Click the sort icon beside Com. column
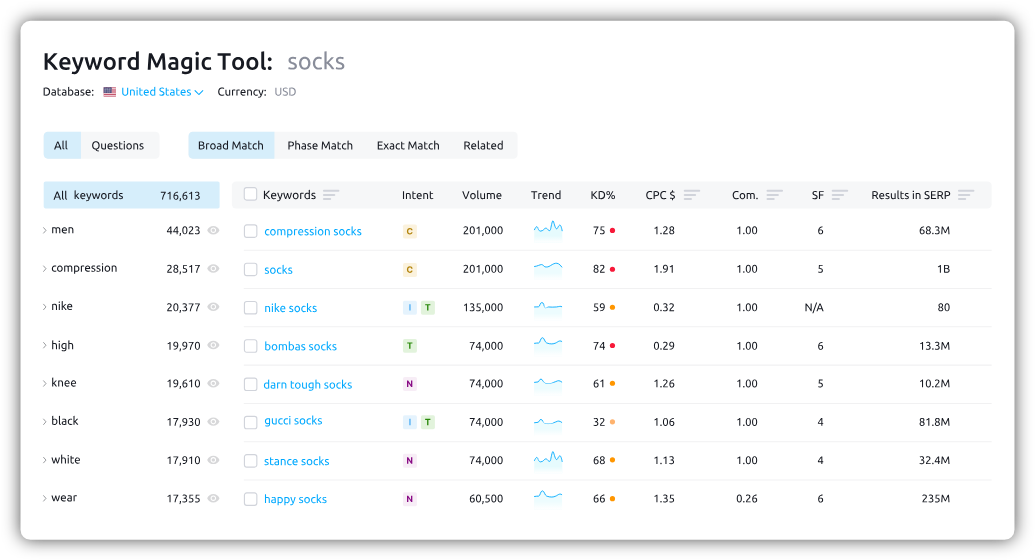 click(774, 195)
